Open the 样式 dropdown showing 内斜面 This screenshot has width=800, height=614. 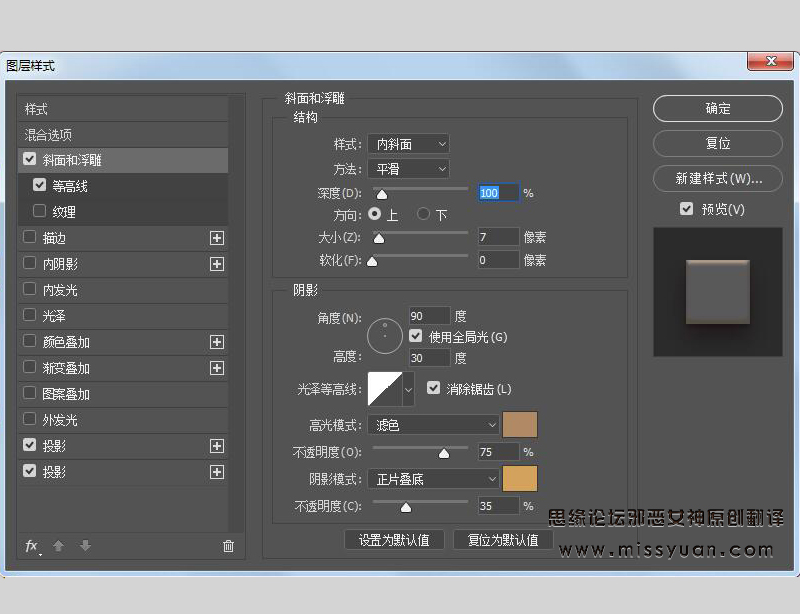[x=408, y=143]
